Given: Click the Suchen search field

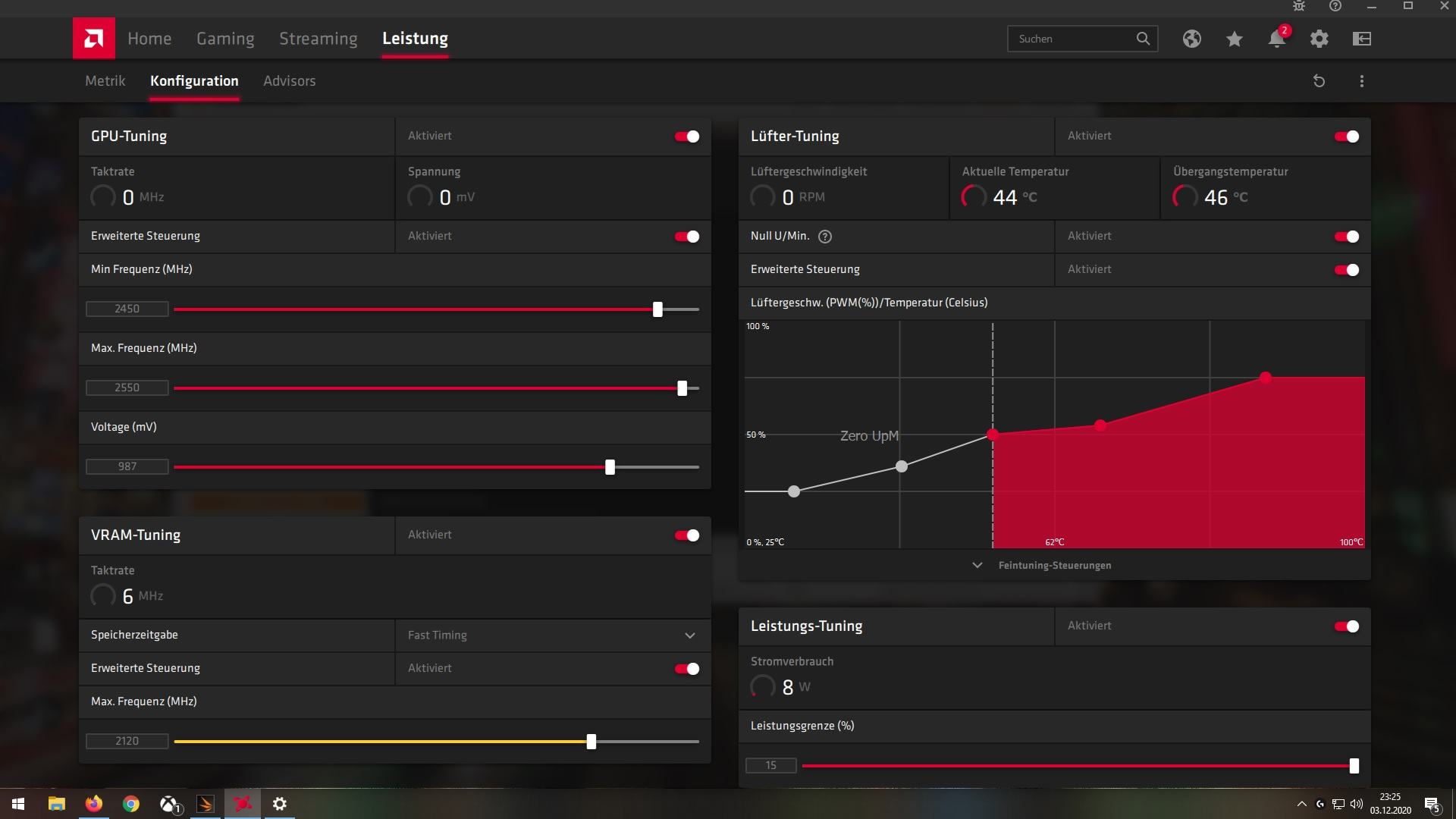Looking at the screenshot, I should (1071, 39).
